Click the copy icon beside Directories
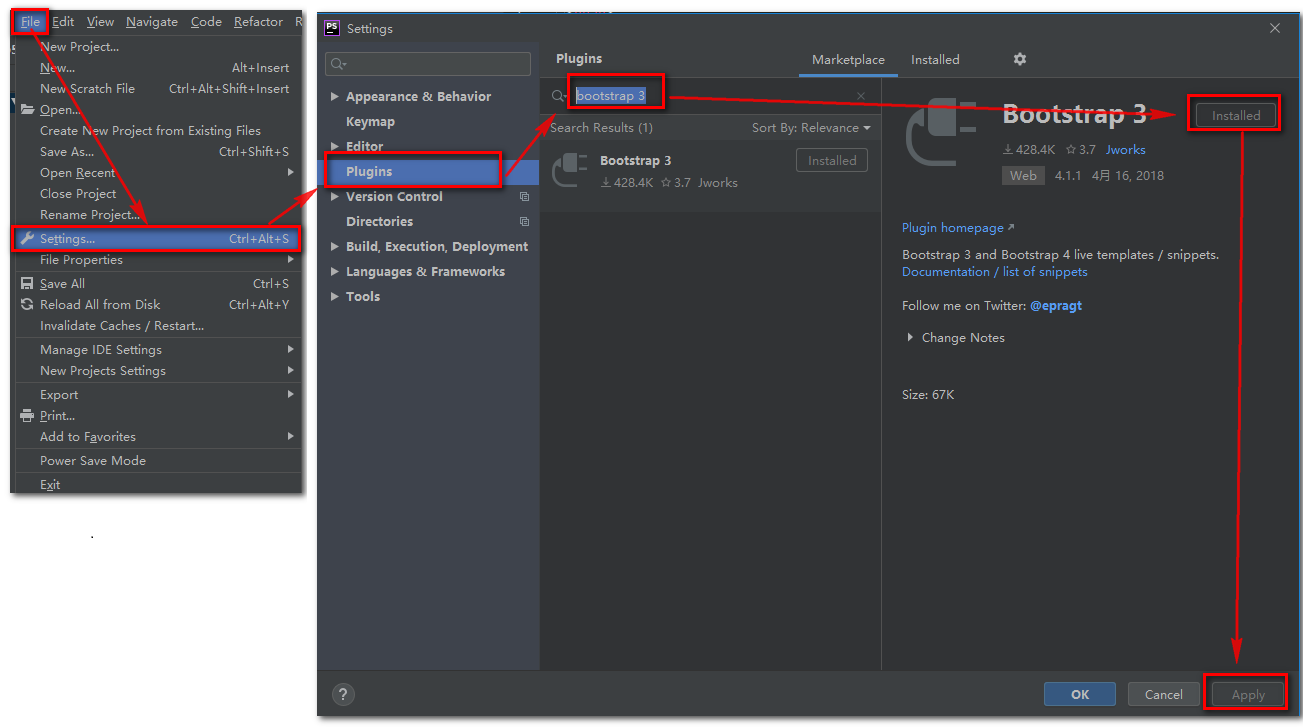The width and height of the screenshot is (1303, 727). click(524, 222)
